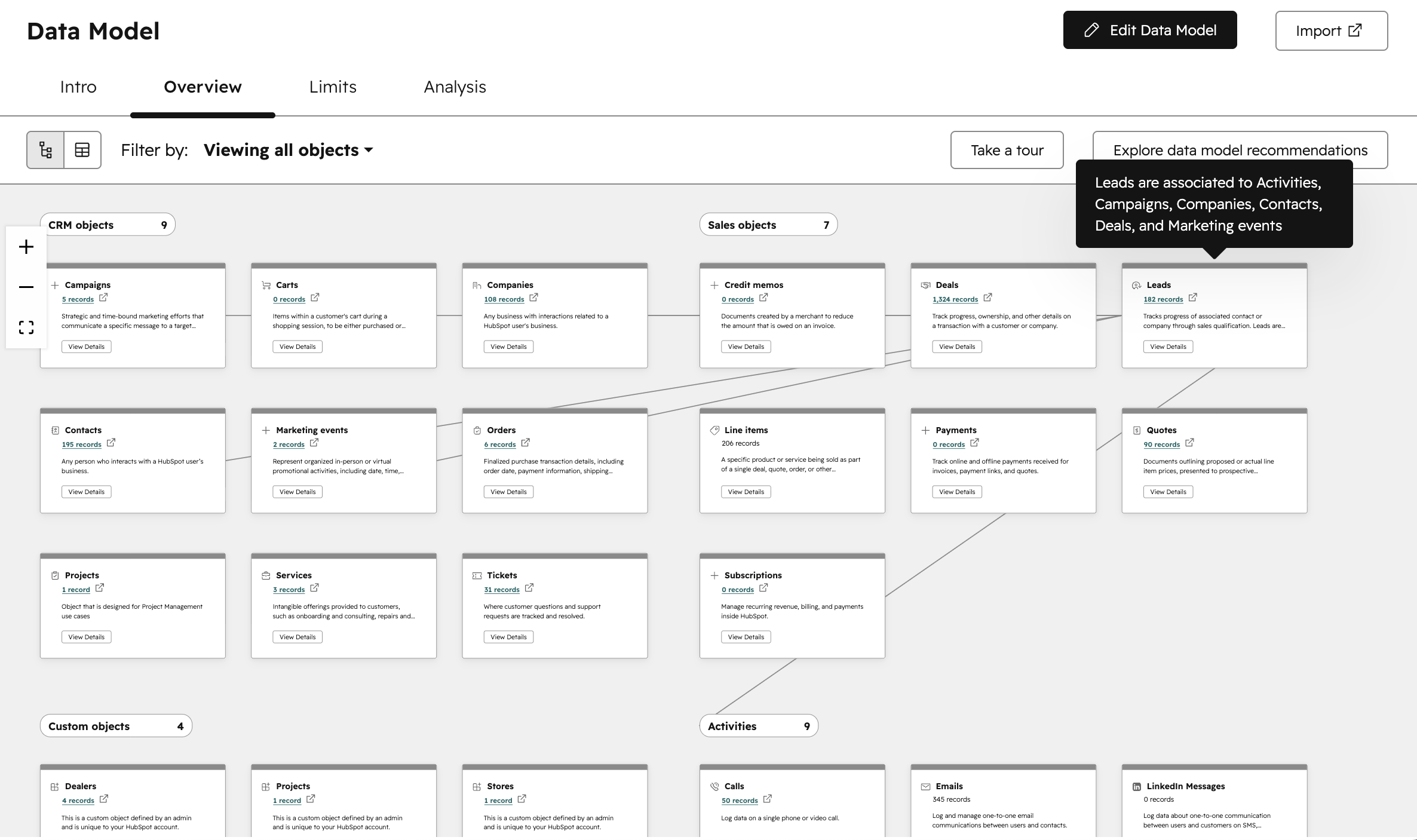Switch to the table view toggle

coord(82,150)
